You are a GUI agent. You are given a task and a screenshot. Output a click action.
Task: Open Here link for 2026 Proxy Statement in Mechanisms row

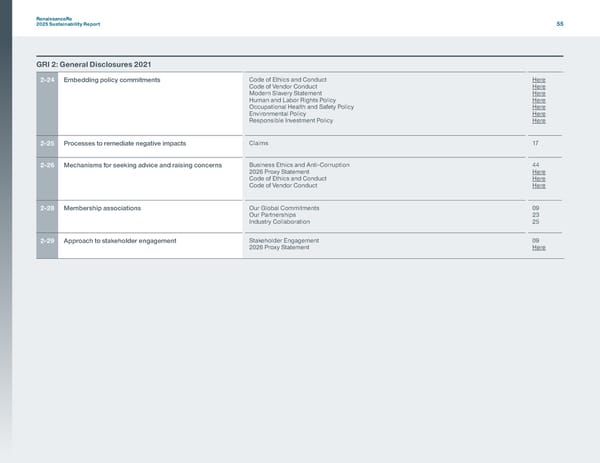pos(538,172)
